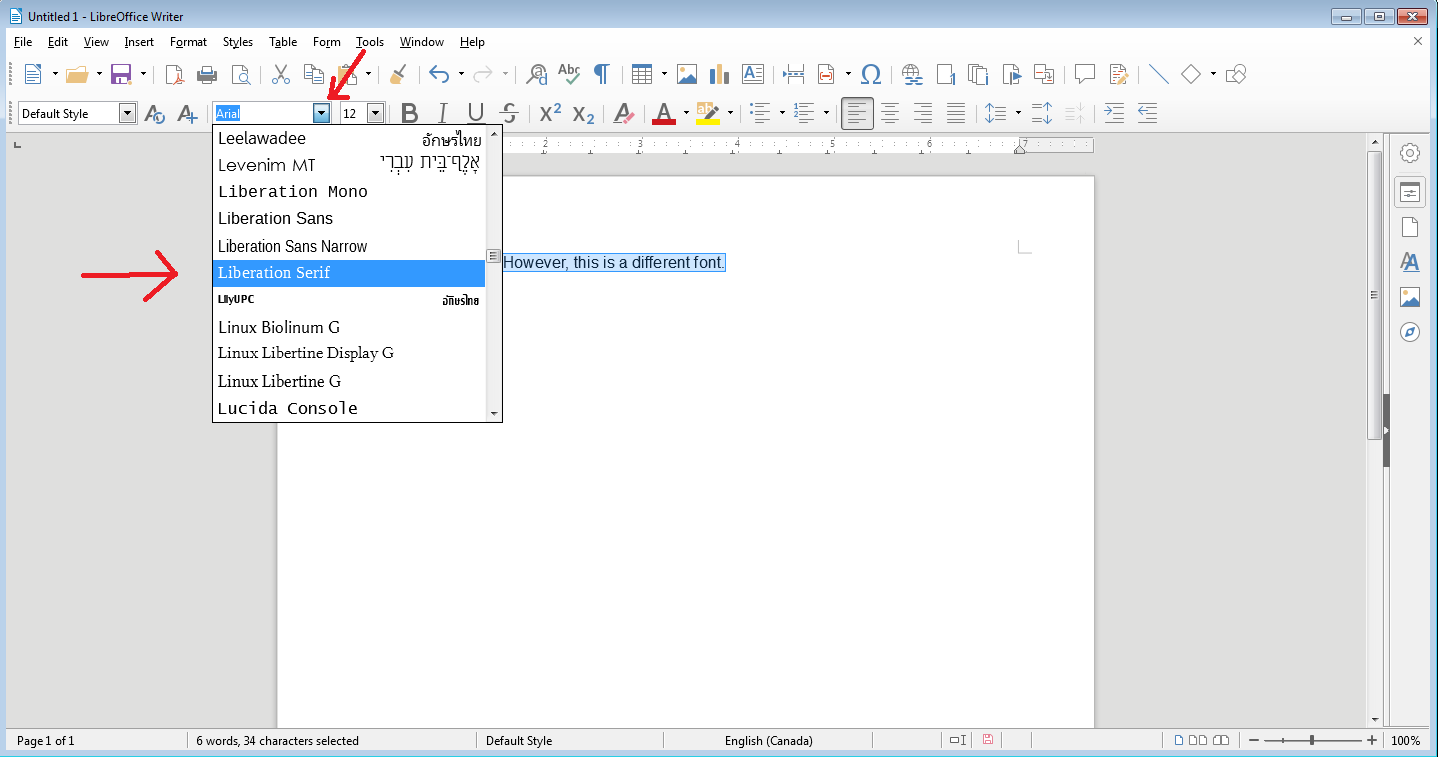This screenshot has height=757, width=1438.
Task: Choose Linux Biolinum G font
Action: tap(349, 327)
